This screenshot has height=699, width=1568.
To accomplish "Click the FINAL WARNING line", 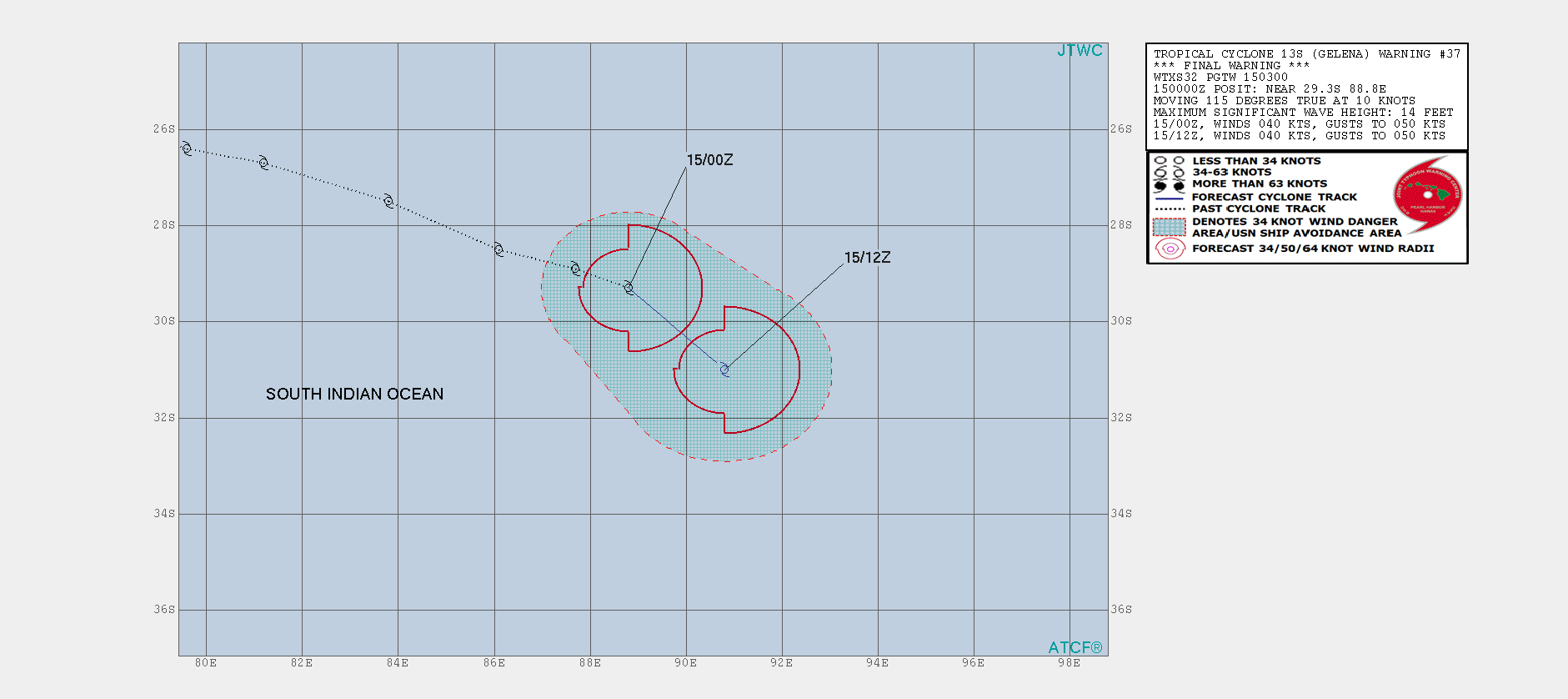I will [1231, 66].
